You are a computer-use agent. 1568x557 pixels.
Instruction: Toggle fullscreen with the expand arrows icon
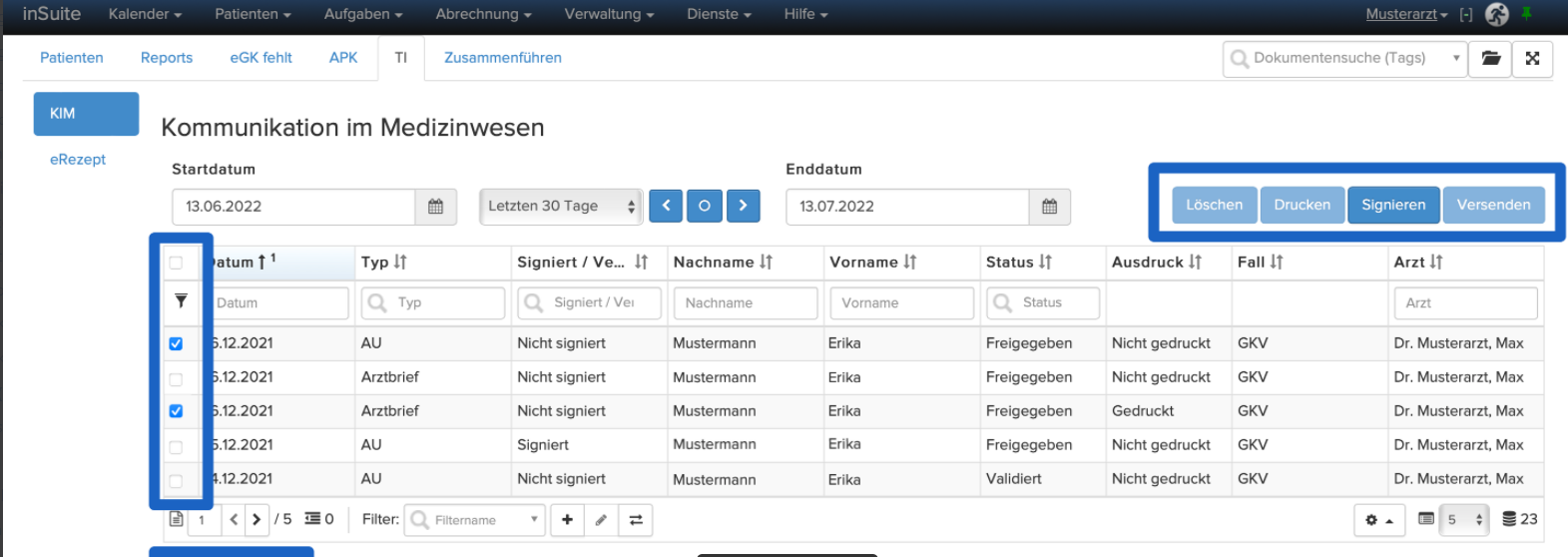tap(1533, 59)
